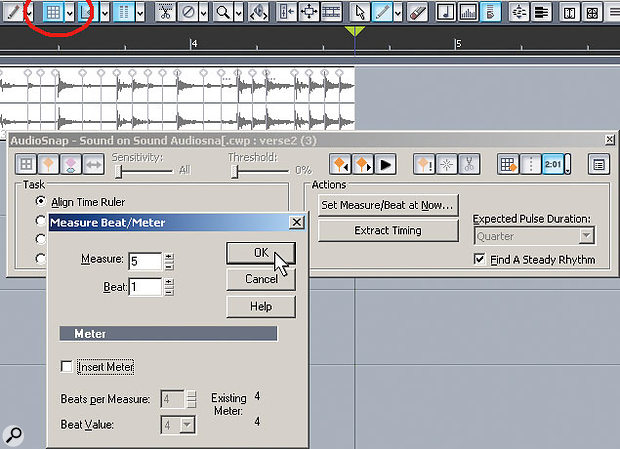This screenshot has width=620, height=449.
Task: Click the Help button in dialog
Action: tap(261, 306)
